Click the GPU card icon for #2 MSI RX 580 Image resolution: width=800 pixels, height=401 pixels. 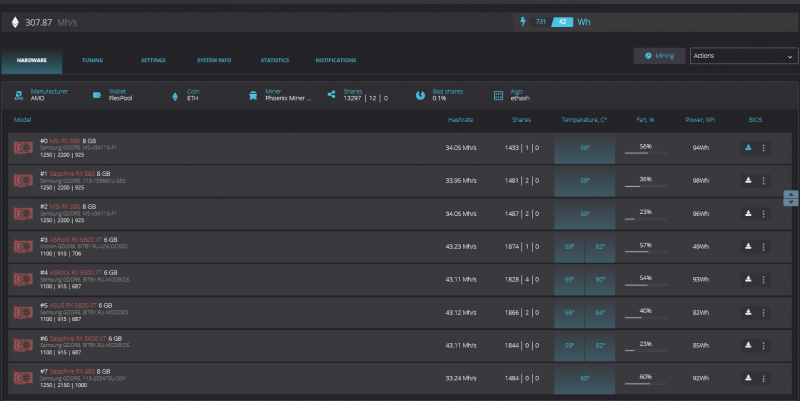[x=23, y=214]
